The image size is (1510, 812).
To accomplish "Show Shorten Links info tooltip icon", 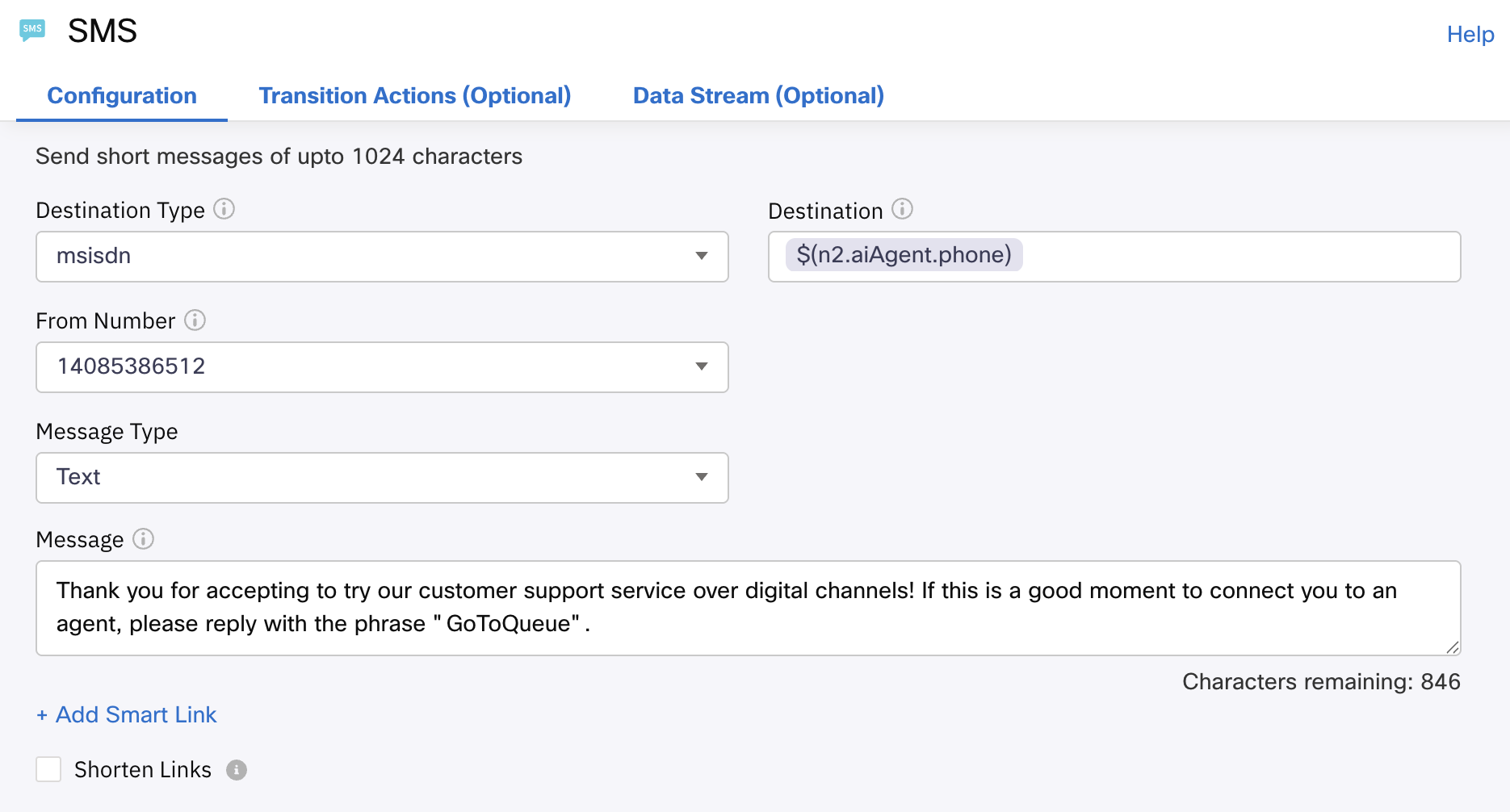I will tap(237, 770).
